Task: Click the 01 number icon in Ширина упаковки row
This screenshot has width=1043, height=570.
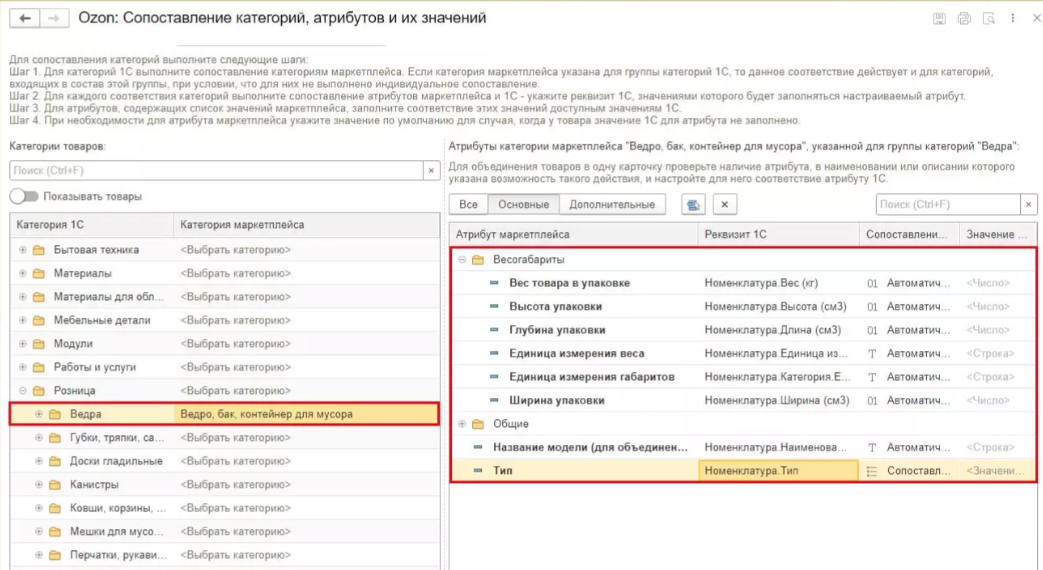Action: click(x=871, y=400)
